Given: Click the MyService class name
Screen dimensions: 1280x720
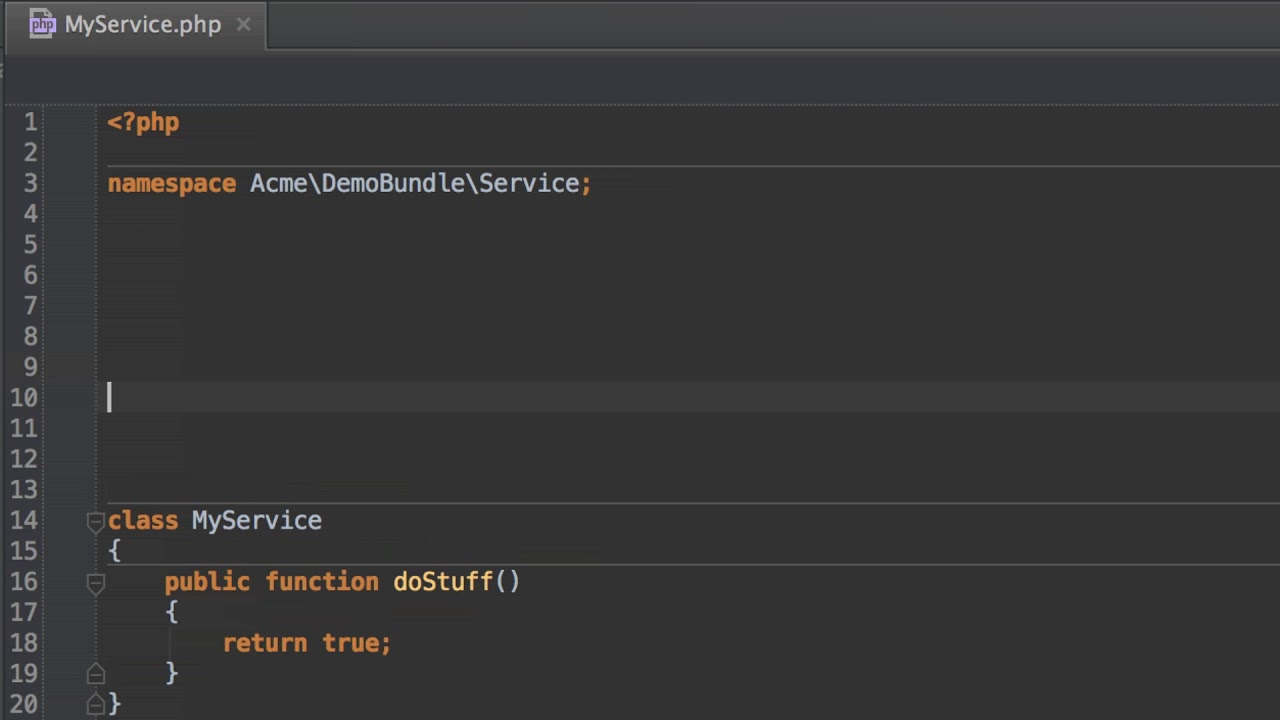Looking at the screenshot, I should (257, 521).
